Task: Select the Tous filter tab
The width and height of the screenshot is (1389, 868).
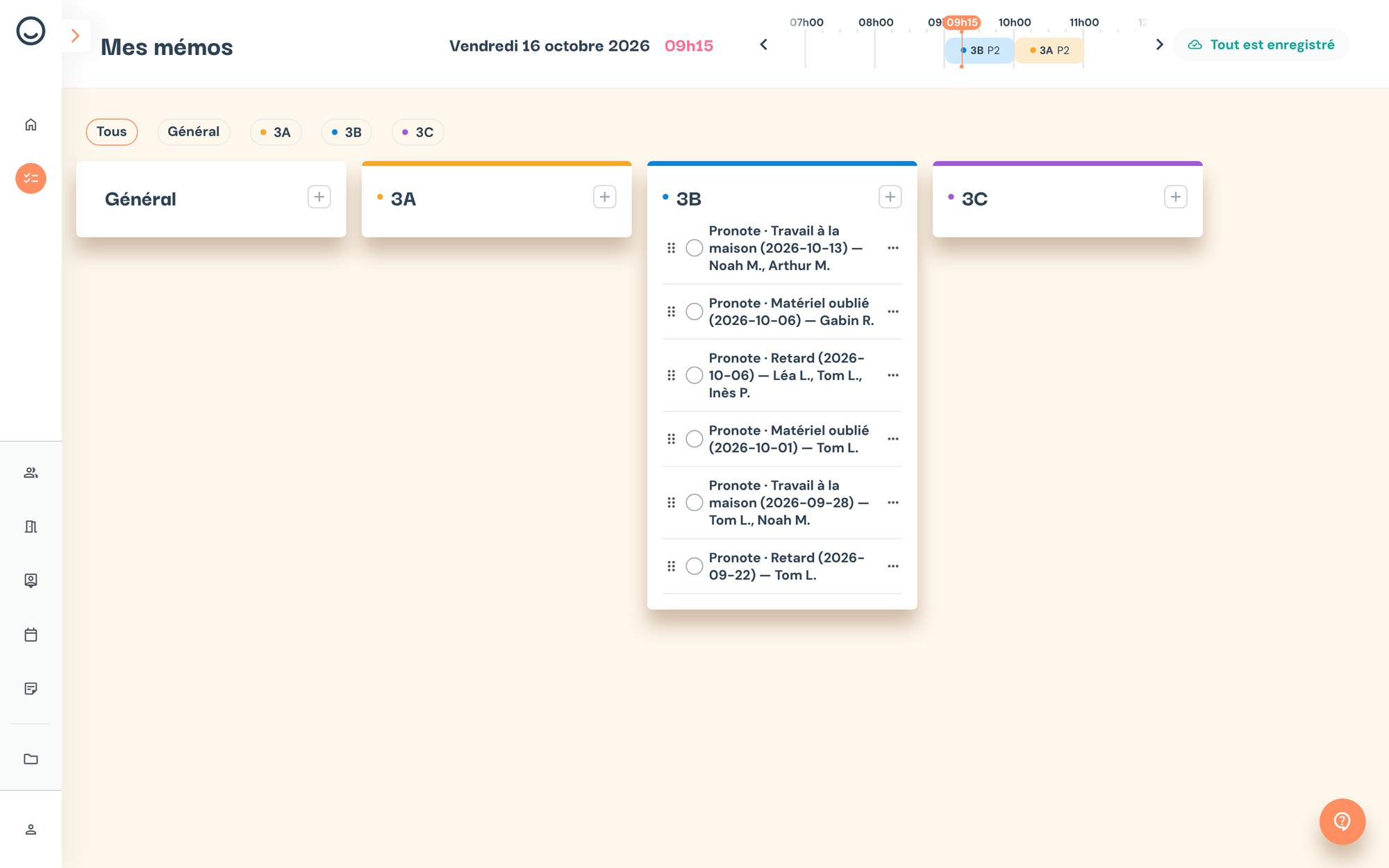Action: [x=111, y=132]
